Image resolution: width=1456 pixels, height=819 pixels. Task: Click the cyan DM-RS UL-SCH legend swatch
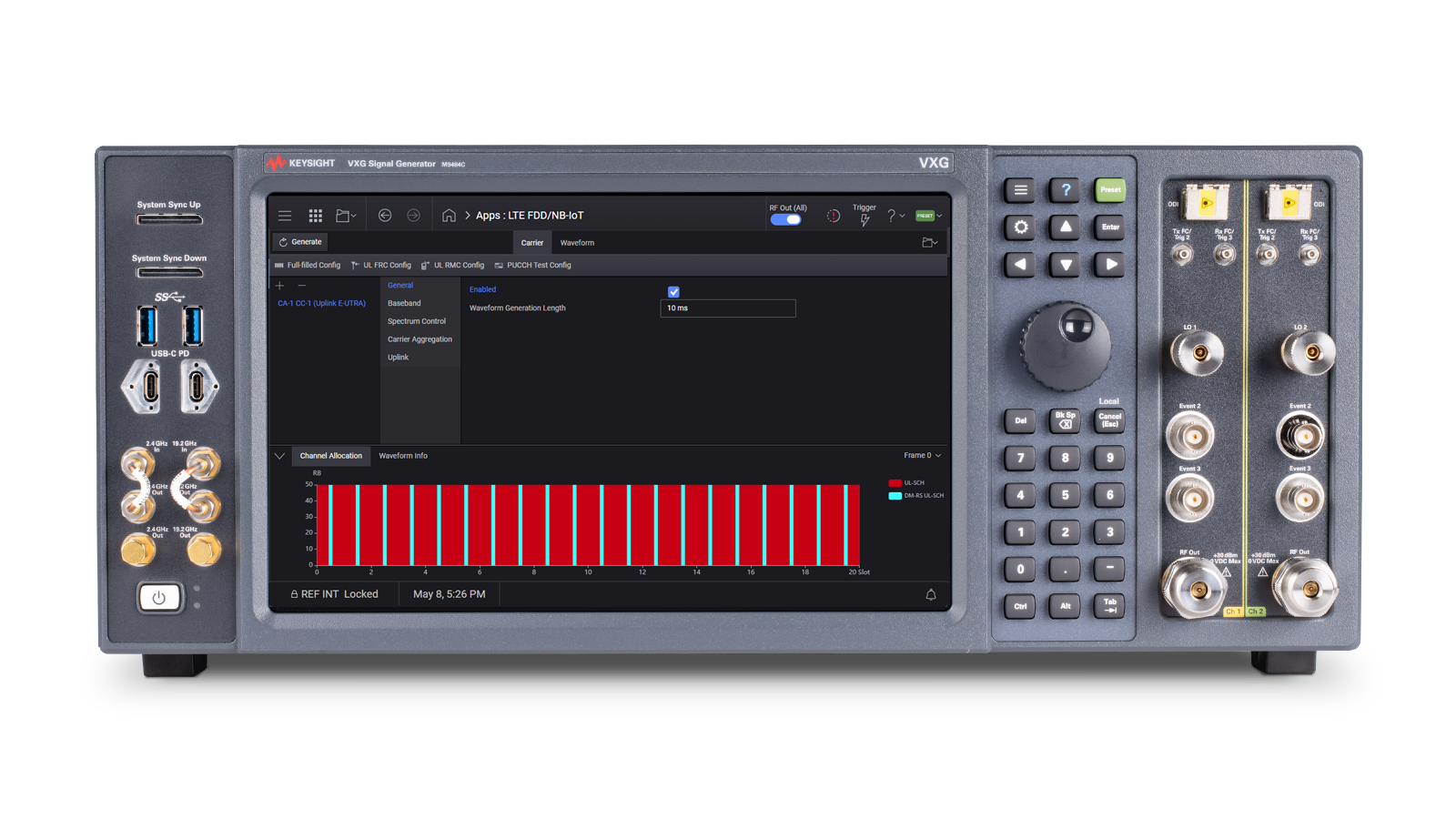(x=895, y=496)
